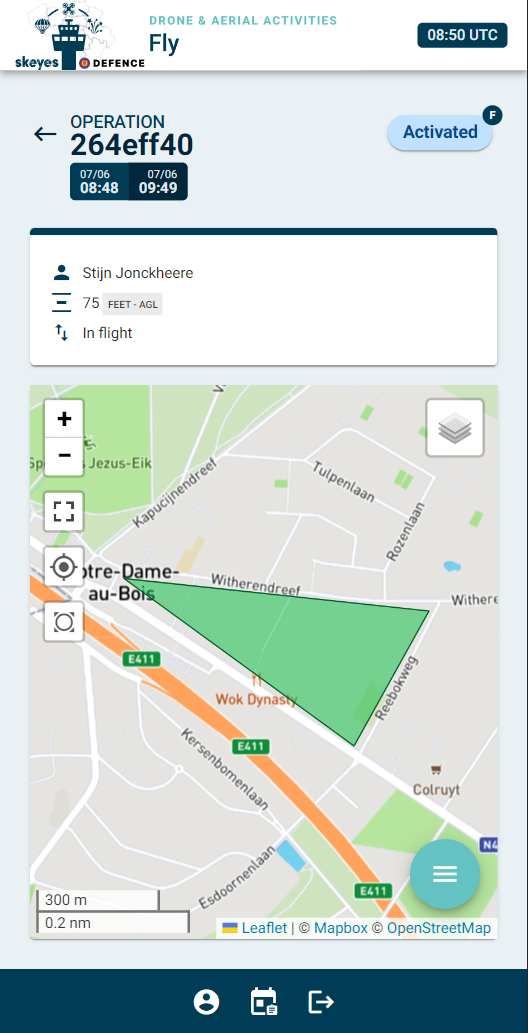Click the F badge on Activated
Viewport: 528px width, 1033px height.
point(492,115)
